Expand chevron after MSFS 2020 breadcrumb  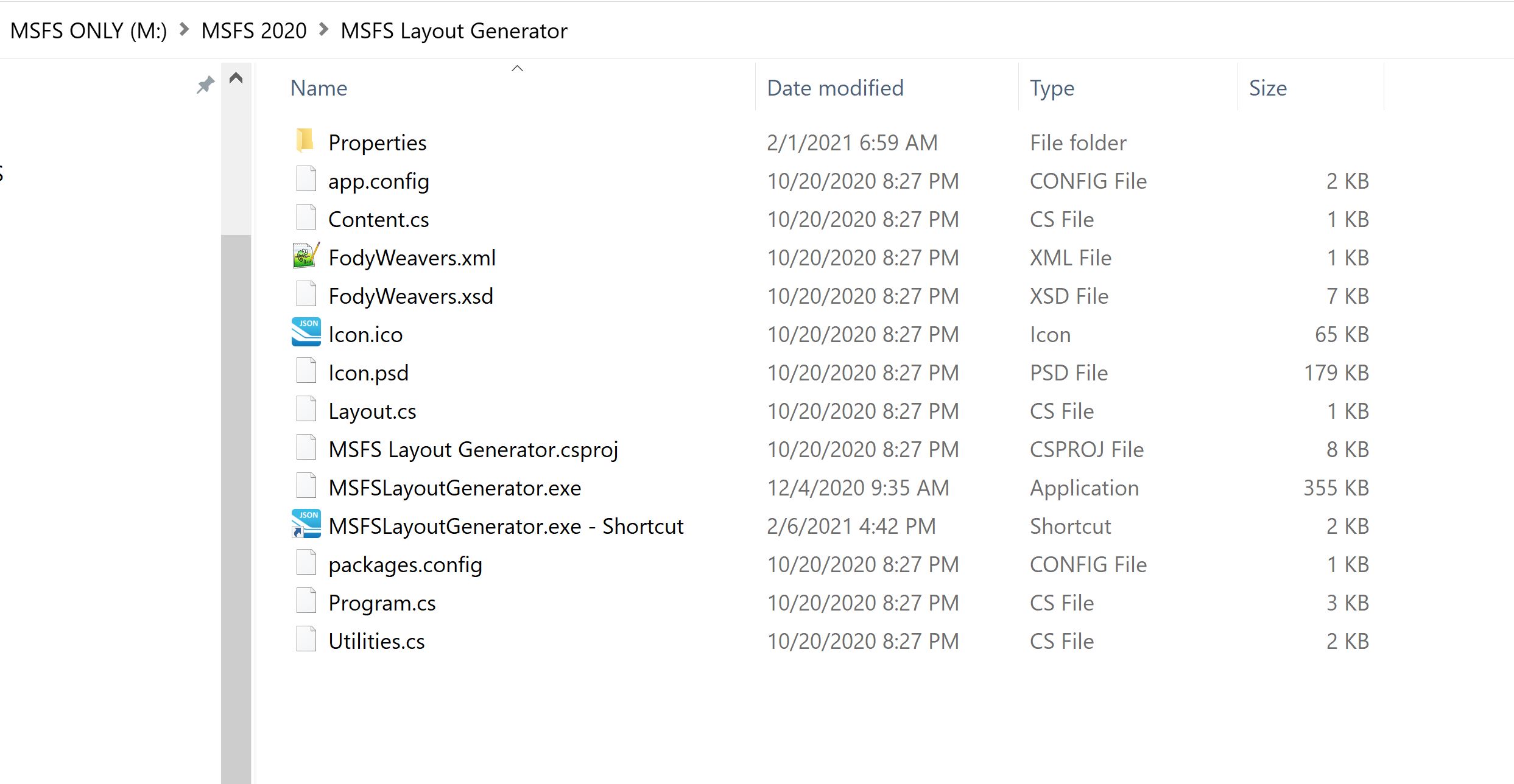point(324,29)
